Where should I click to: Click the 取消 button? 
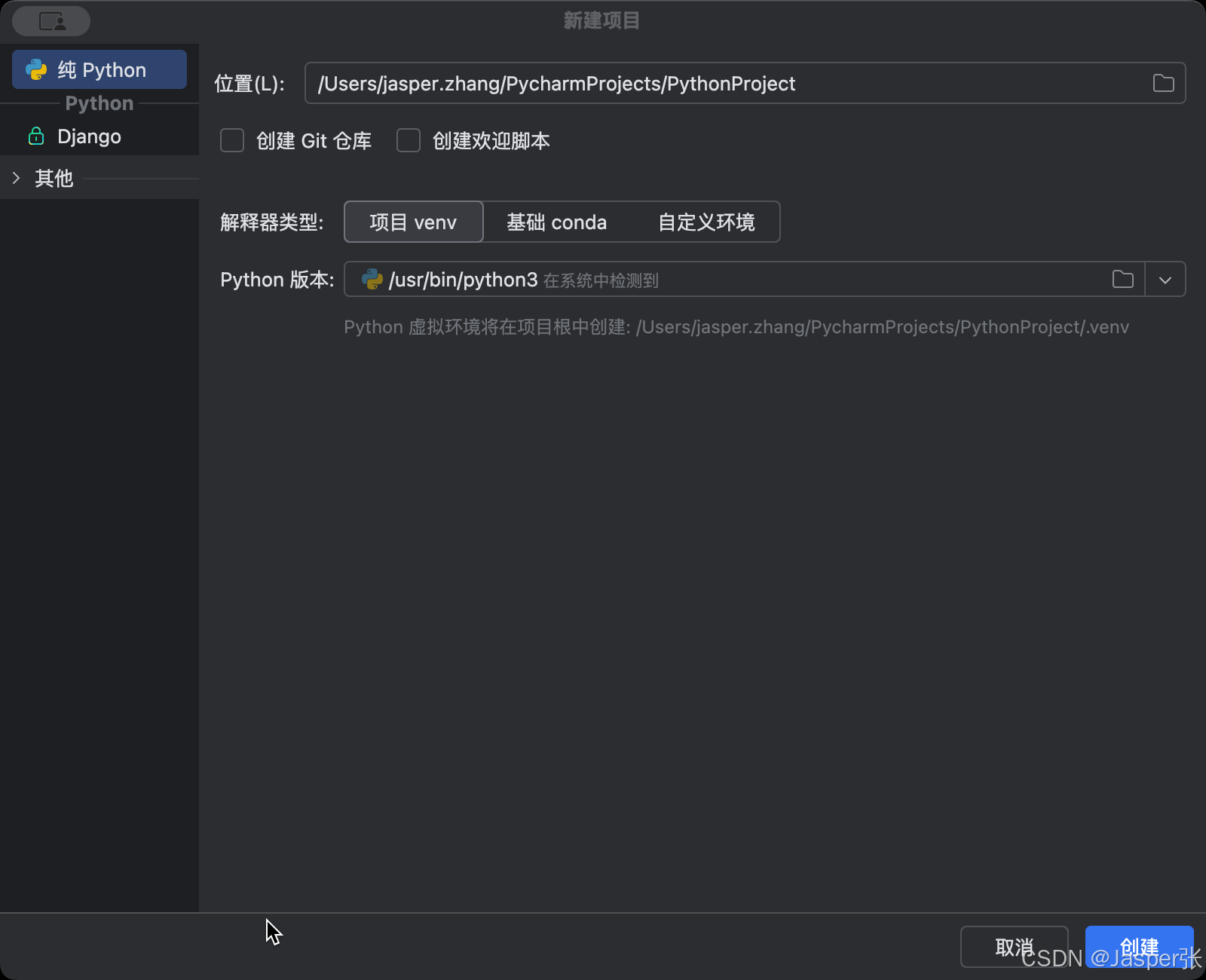1014,946
